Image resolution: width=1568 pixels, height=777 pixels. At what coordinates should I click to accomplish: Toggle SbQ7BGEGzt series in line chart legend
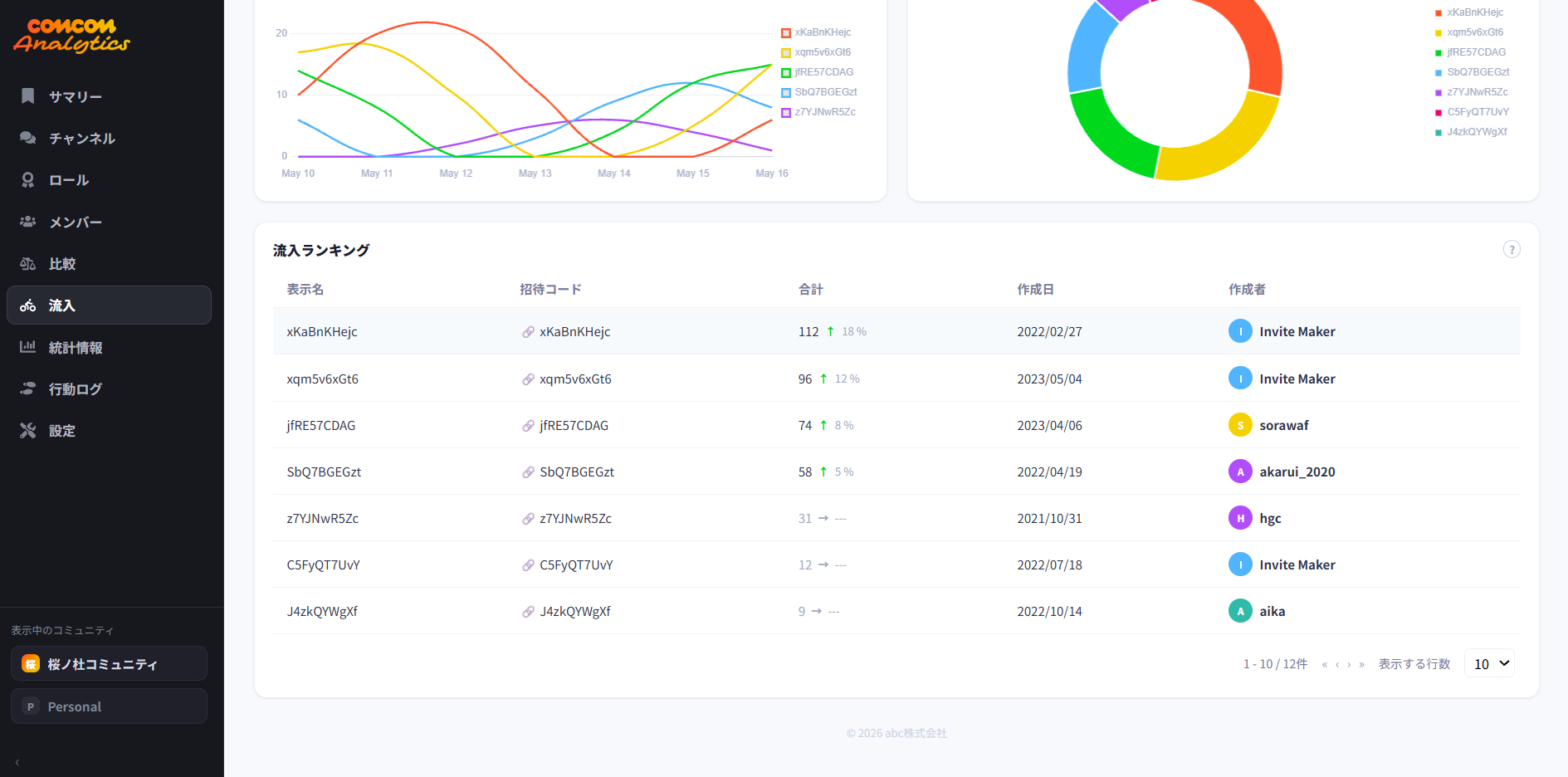[818, 92]
